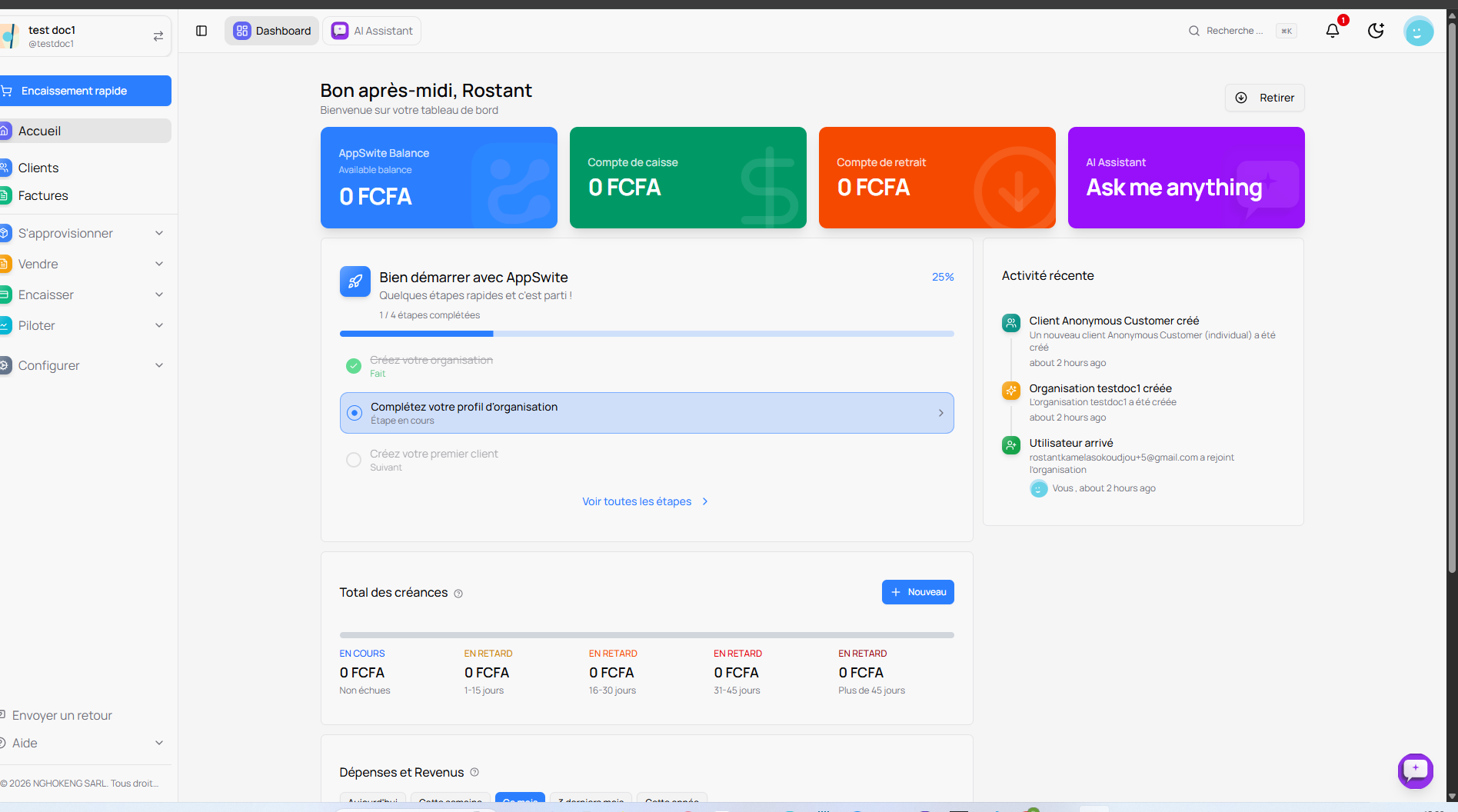
Task: Toggle dark mode with moon icon
Action: click(x=1376, y=31)
